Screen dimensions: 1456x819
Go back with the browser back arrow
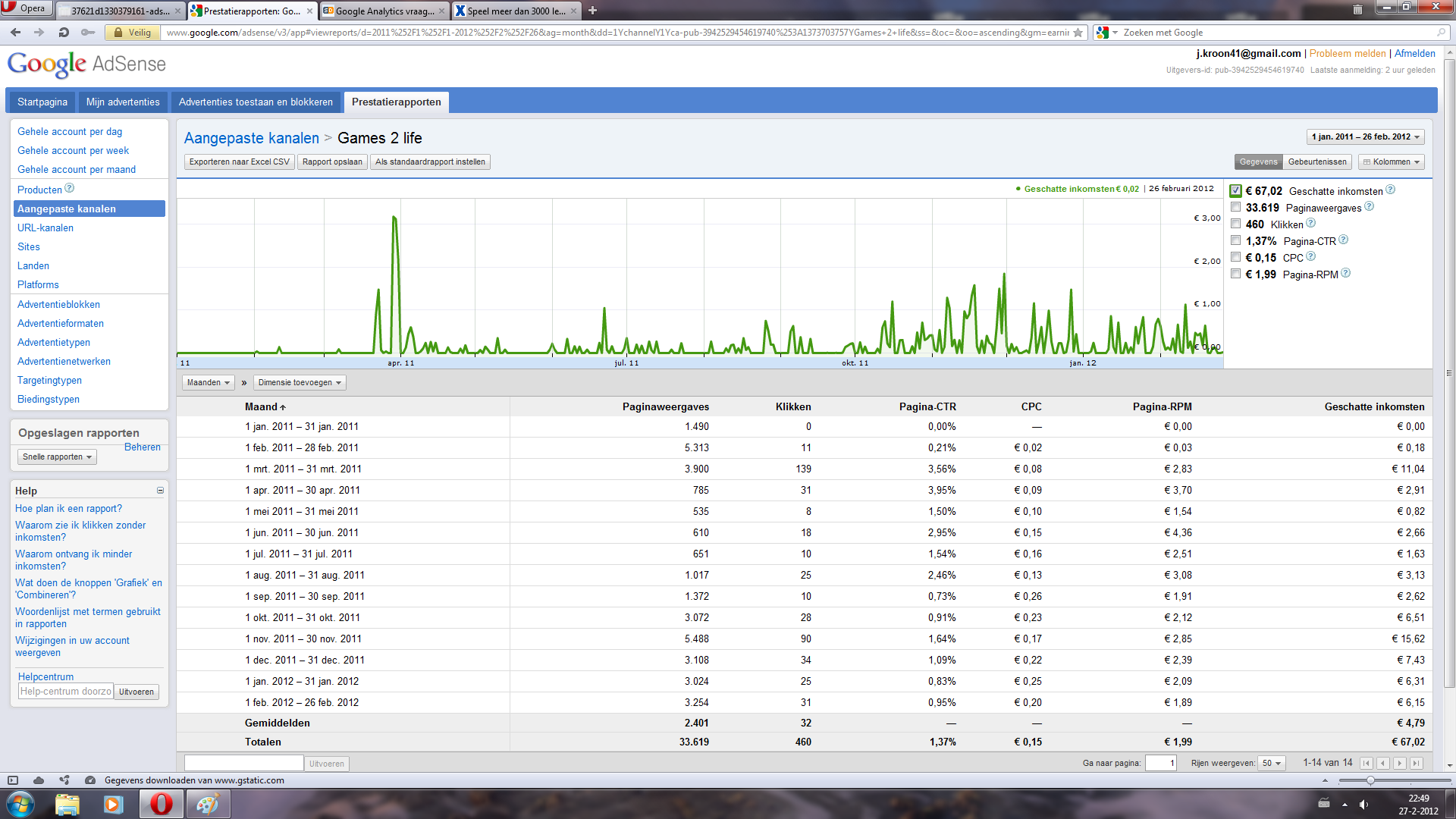click(x=16, y=33)
